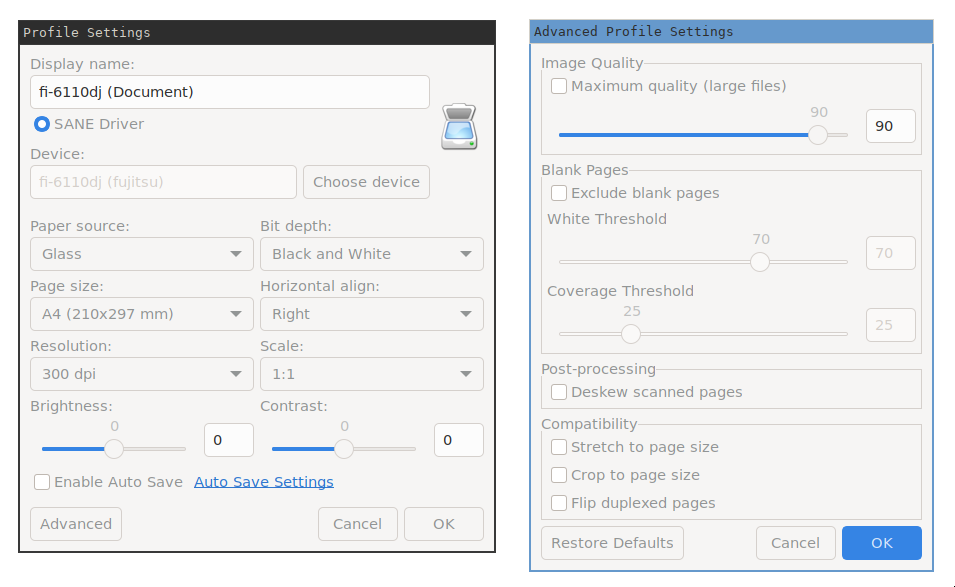Open the Bit depth dropdown
The image size is (955, 587).
pyautogui.click(x=371, y=254)
